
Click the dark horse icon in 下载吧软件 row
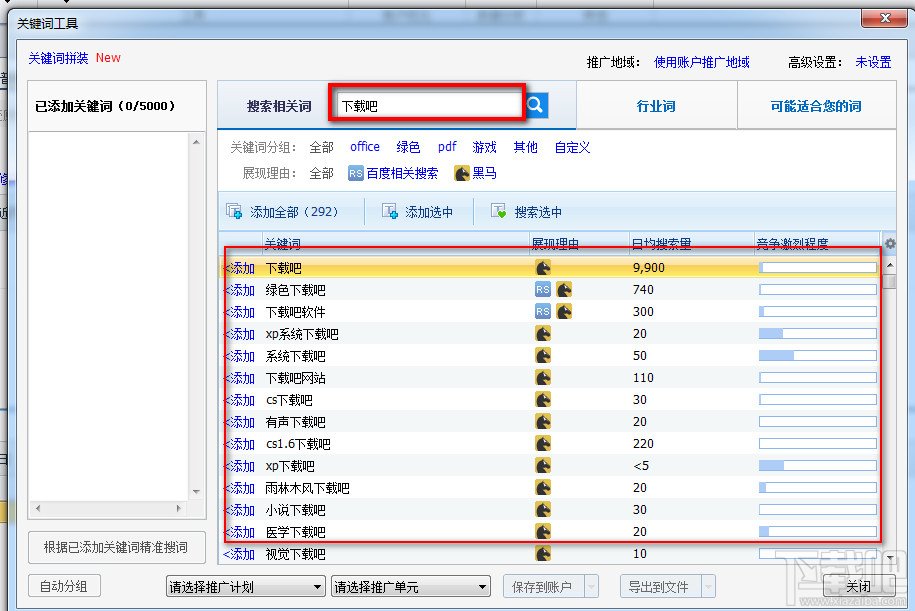point(564,312)
